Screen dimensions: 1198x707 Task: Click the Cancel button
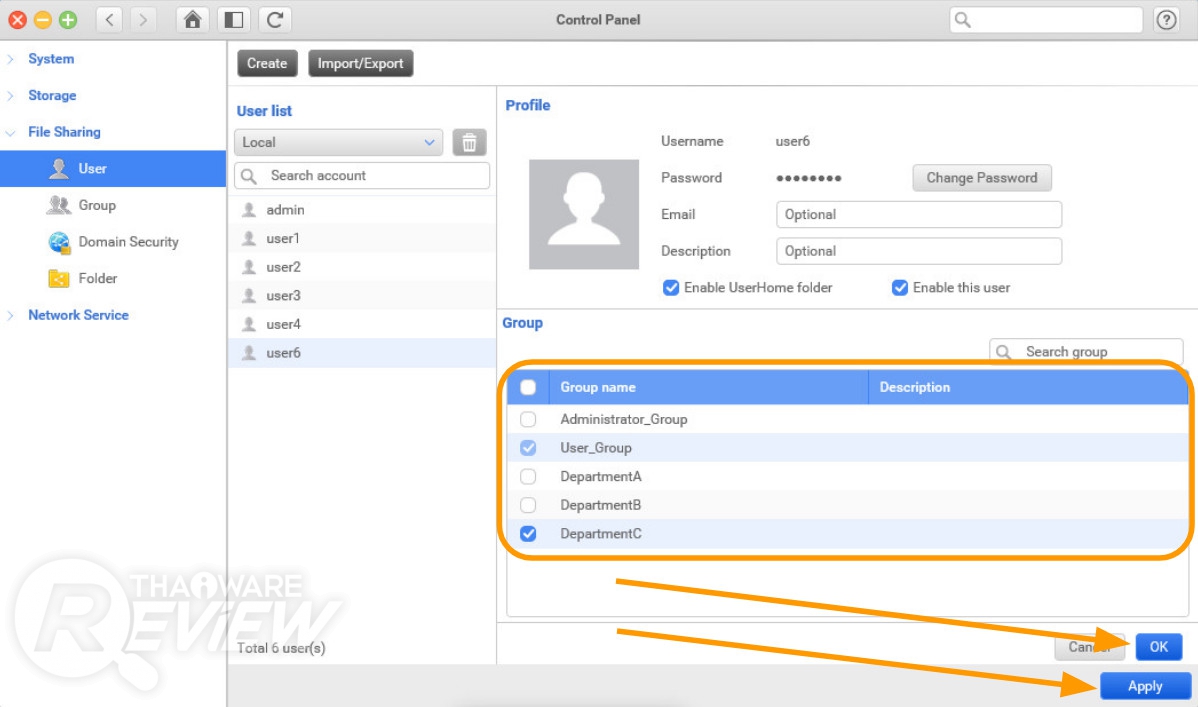coord(1090,647)
